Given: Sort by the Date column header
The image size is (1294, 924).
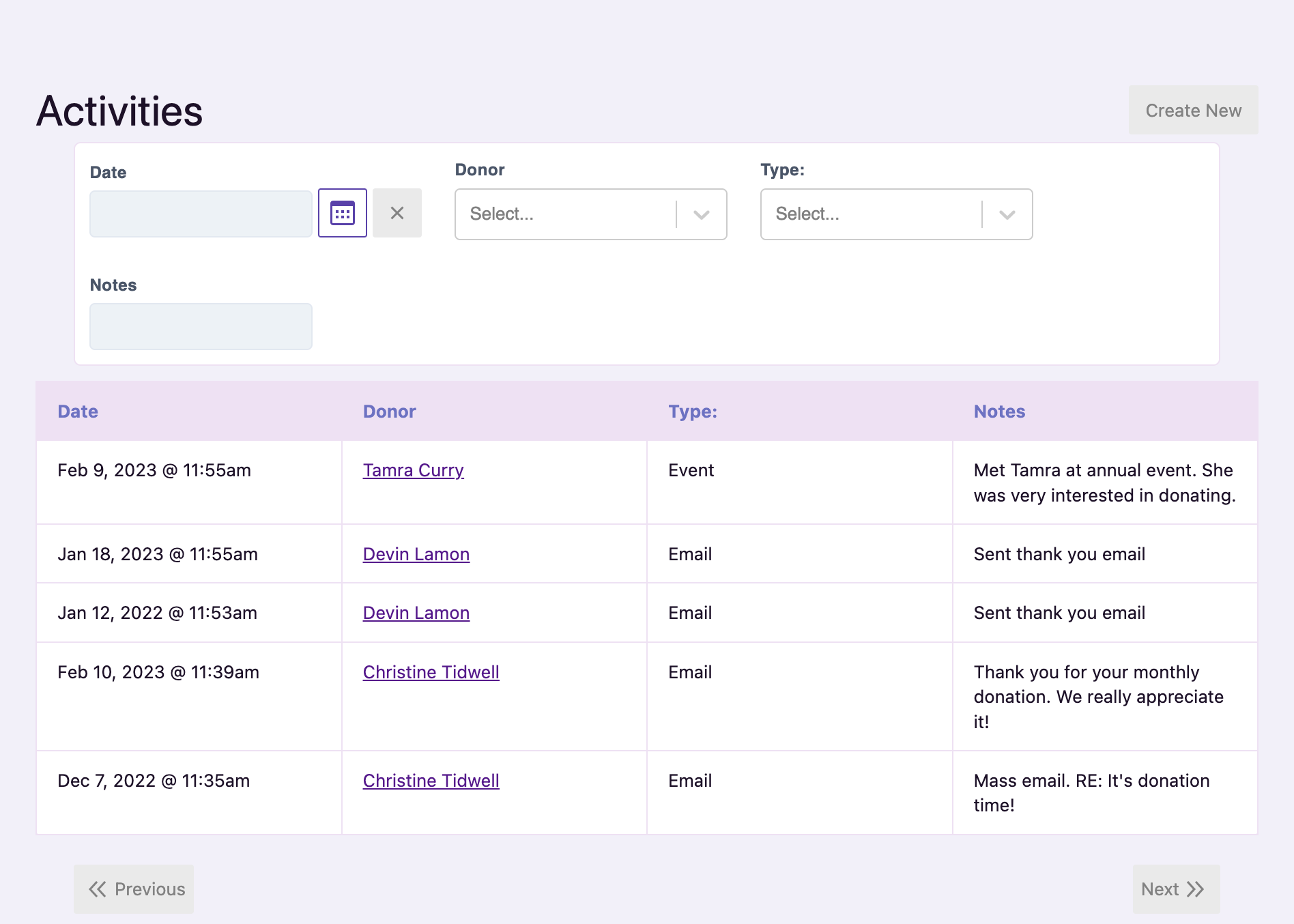Looking at the screenshot, I should point(77,412).
